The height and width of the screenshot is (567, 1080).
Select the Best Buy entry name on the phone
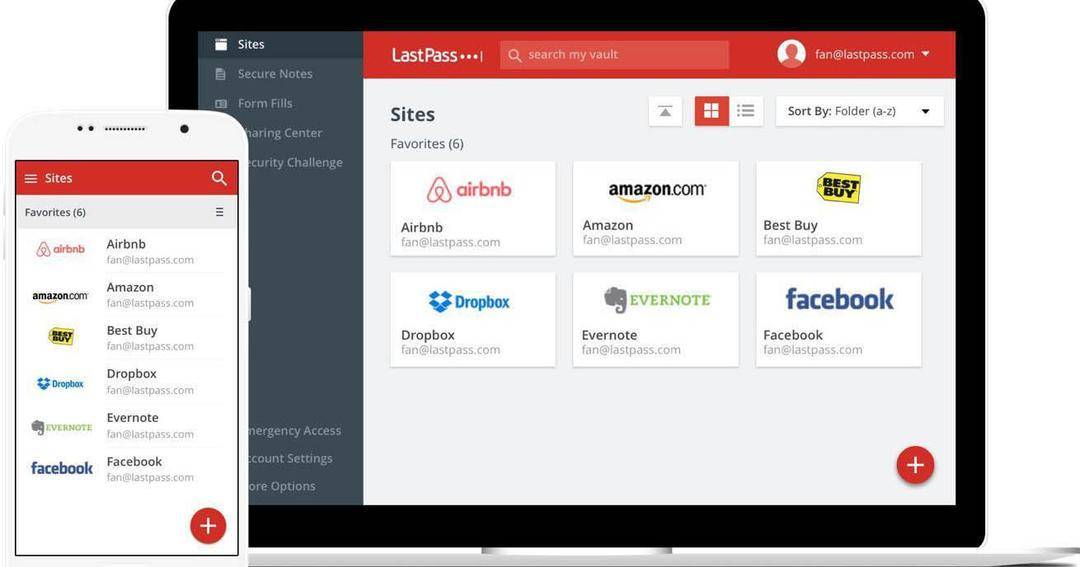[x=132, y=331]
